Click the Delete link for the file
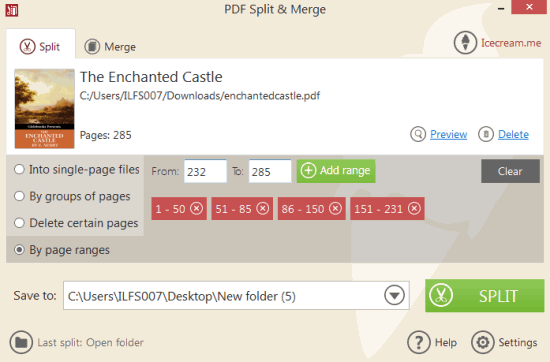550x362 pixels. 513,134
